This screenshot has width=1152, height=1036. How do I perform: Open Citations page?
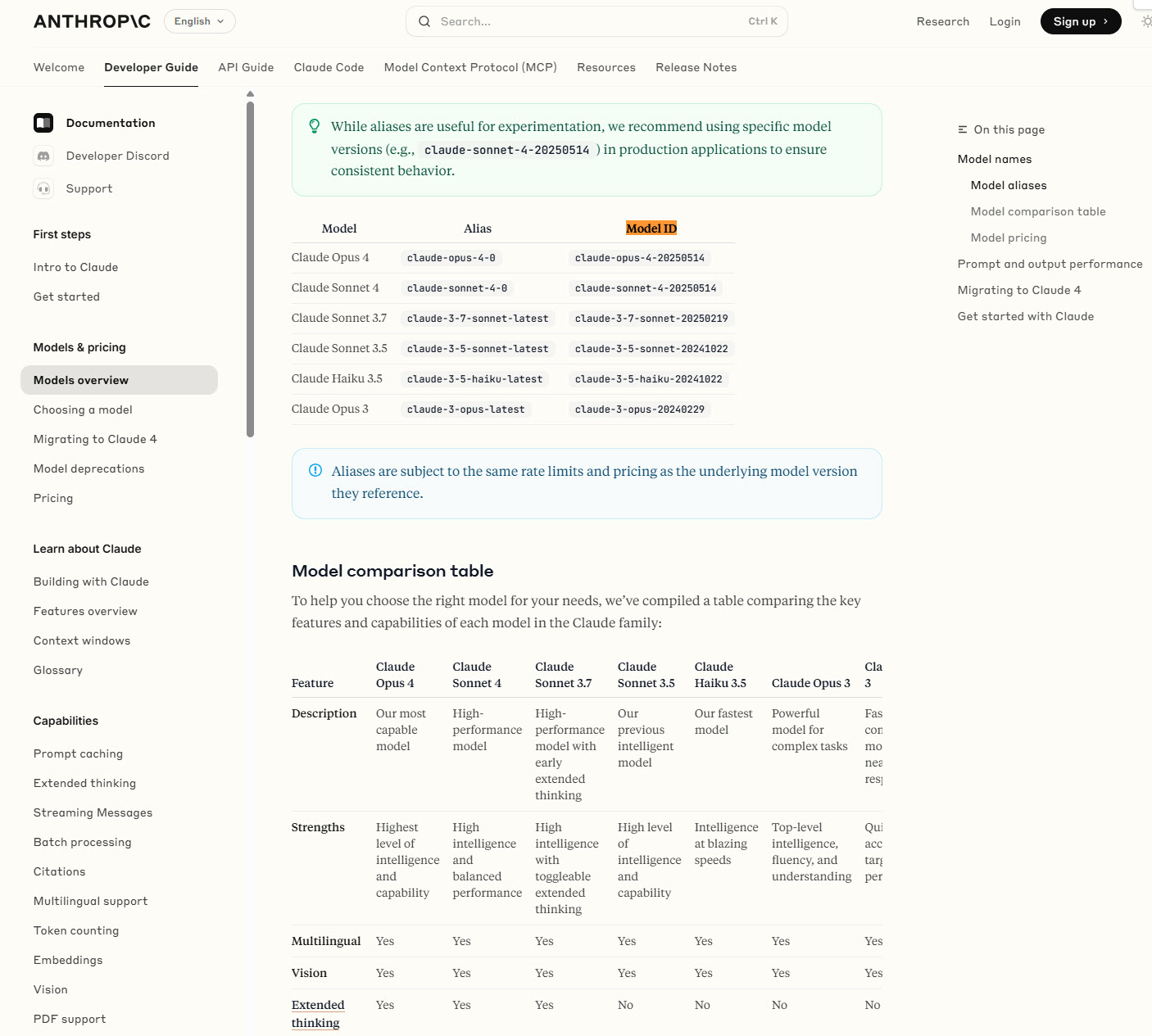[59, 871]
